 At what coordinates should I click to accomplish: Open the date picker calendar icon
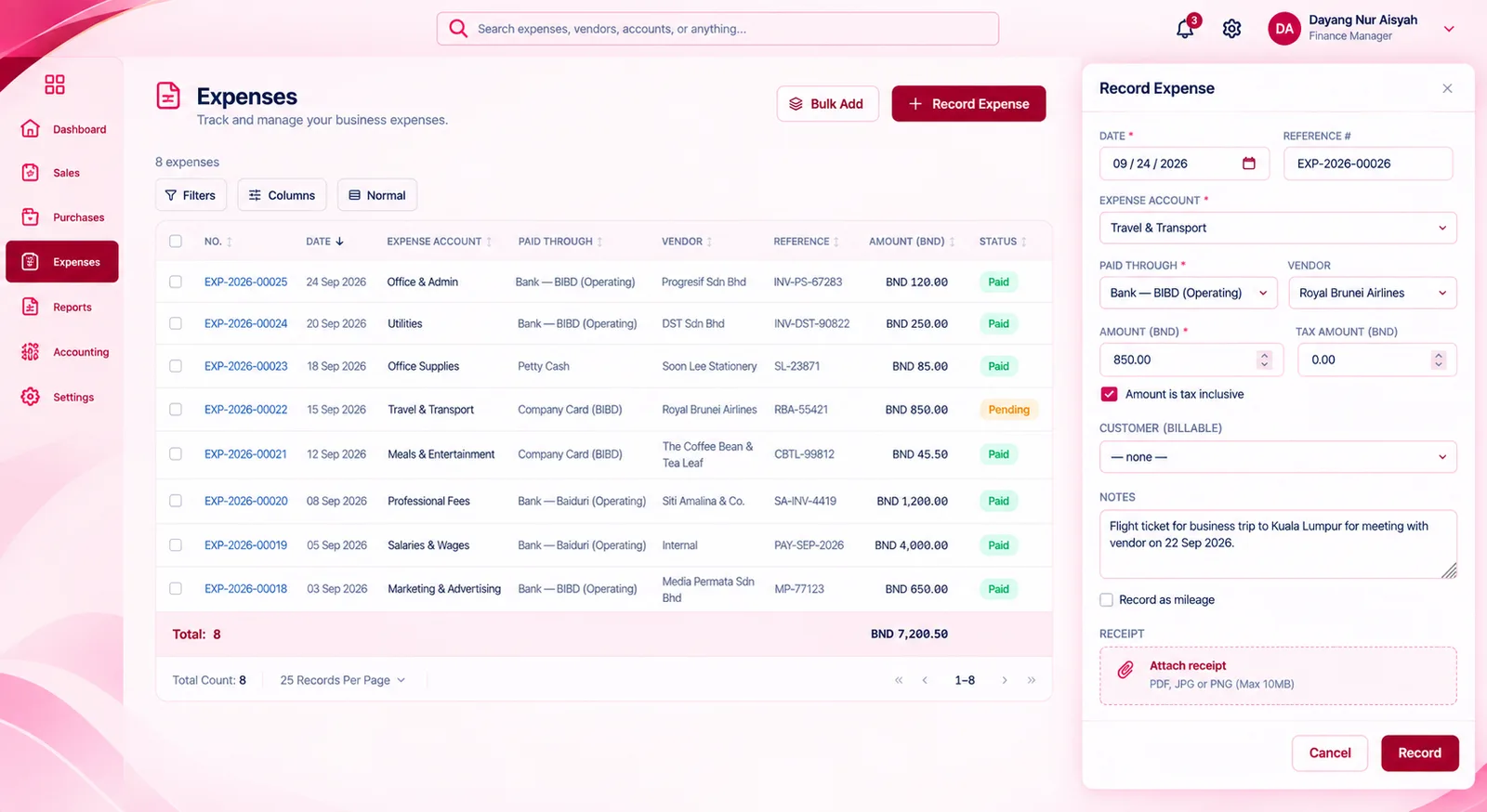(x=1249, y=164)
